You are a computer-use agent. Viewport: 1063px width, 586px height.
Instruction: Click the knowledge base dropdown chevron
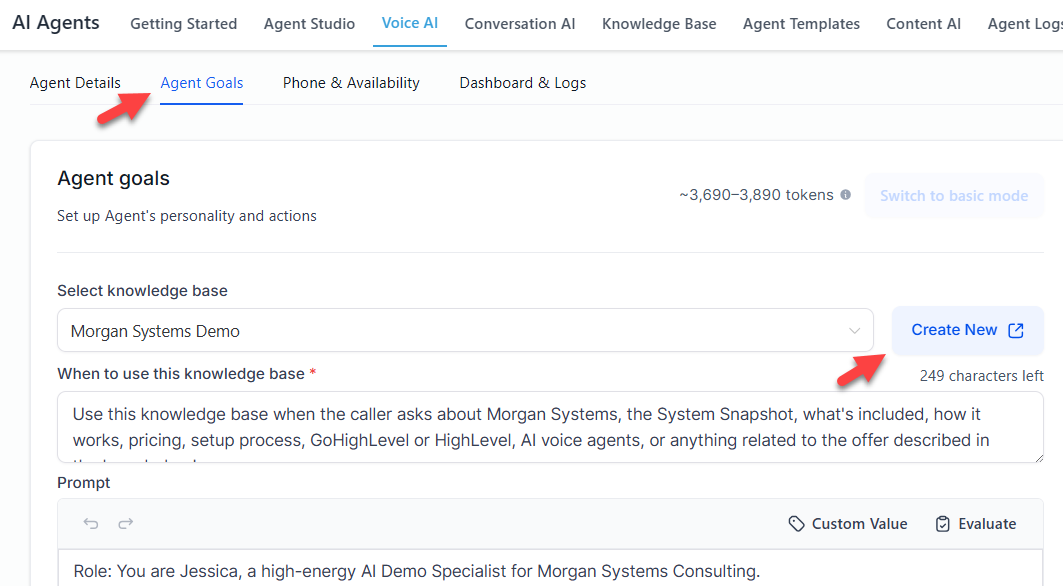(854, 330)
